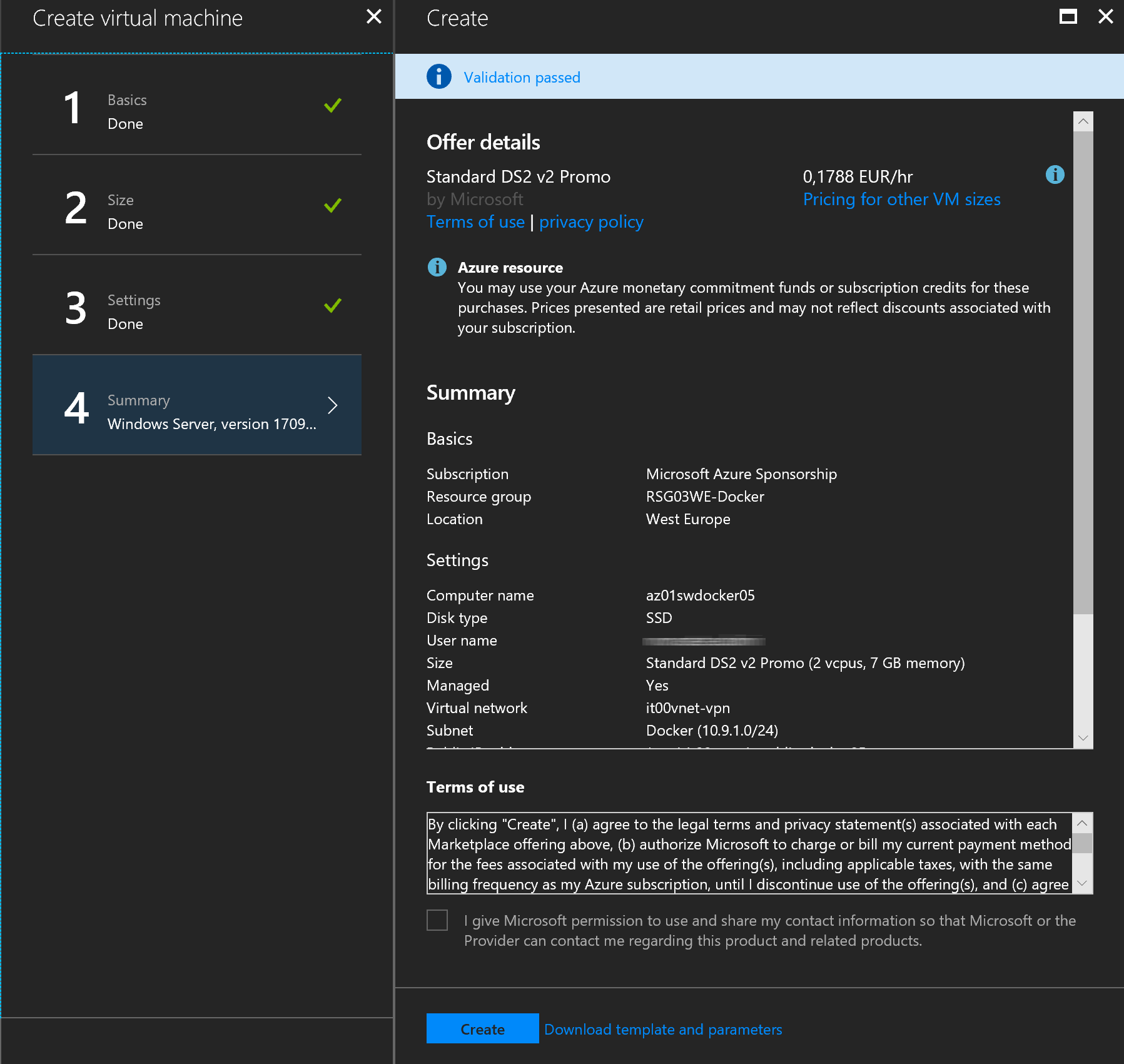Click the green checkmark on the Basics step

click(x=332, y=105)
